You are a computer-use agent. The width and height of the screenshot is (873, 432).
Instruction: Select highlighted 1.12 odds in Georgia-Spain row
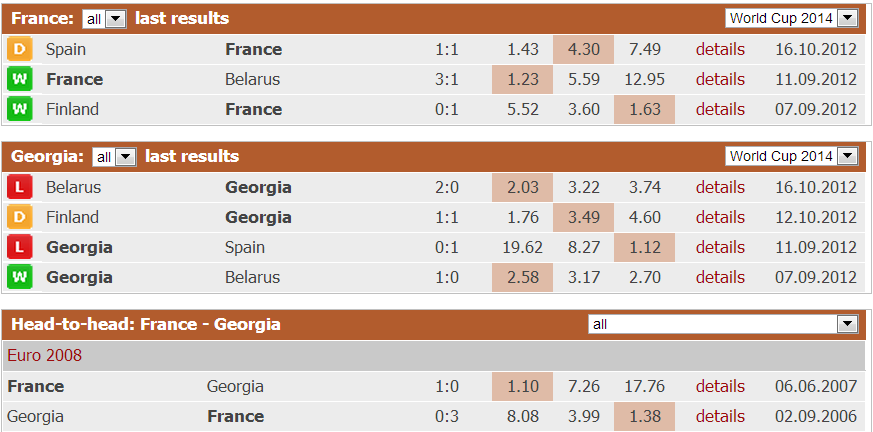(x=644, y=247)
